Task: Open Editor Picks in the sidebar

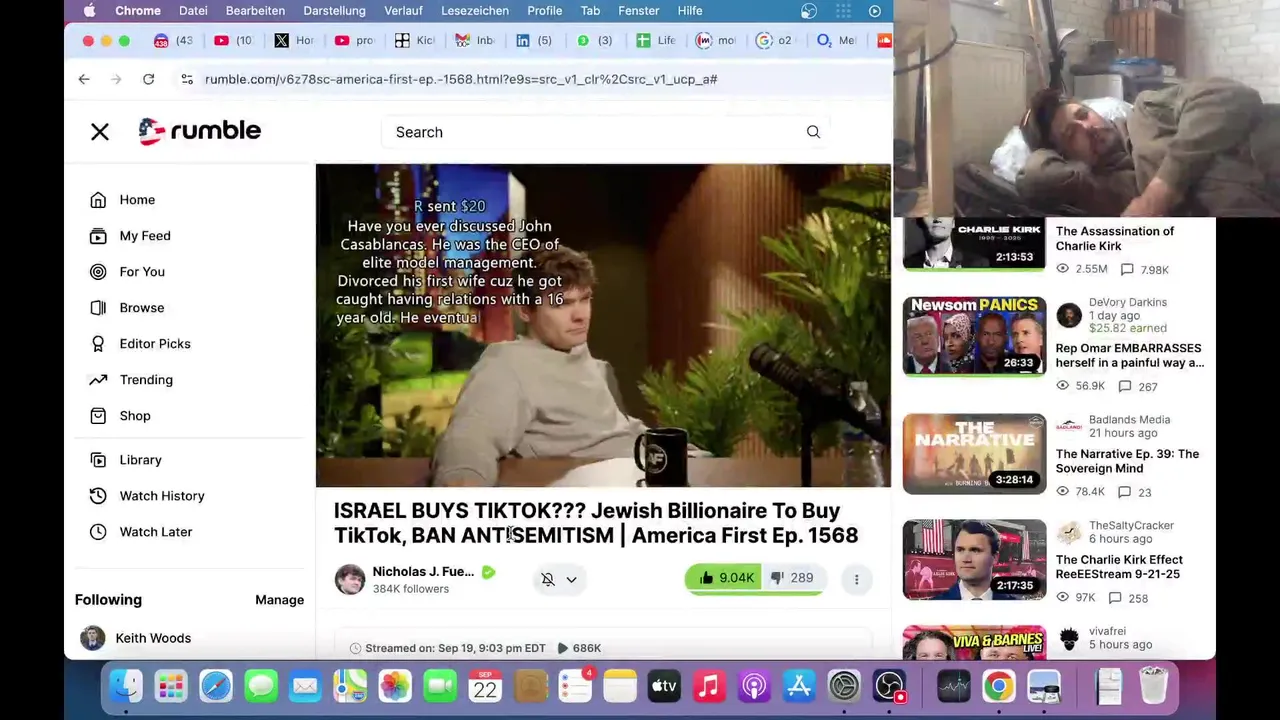Action: pyautogui.click(x=155, y=344)
